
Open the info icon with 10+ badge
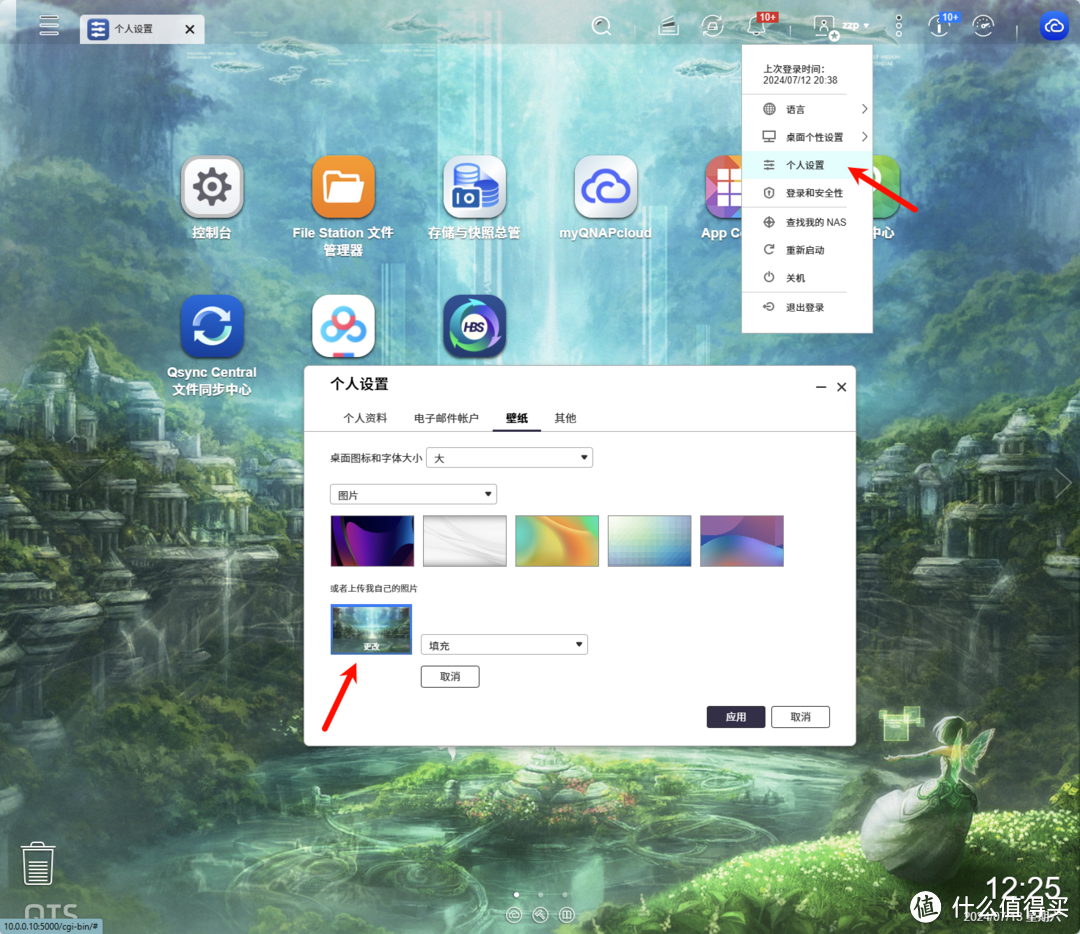939,26
